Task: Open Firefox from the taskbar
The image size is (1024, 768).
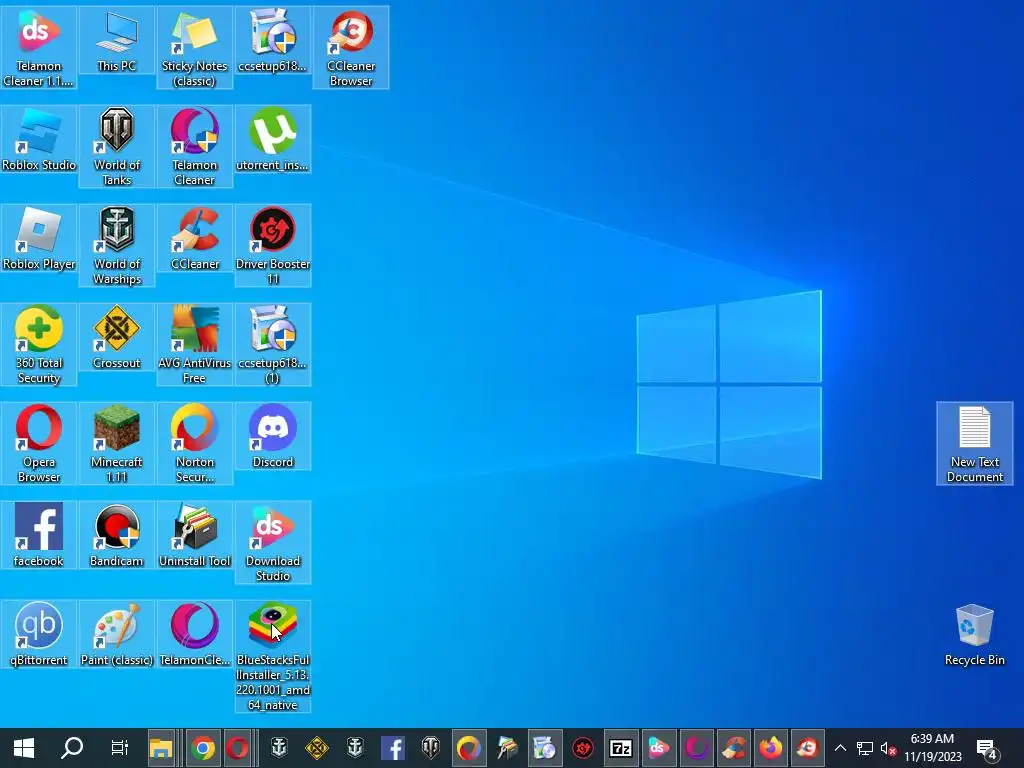Action: point(772,748)
